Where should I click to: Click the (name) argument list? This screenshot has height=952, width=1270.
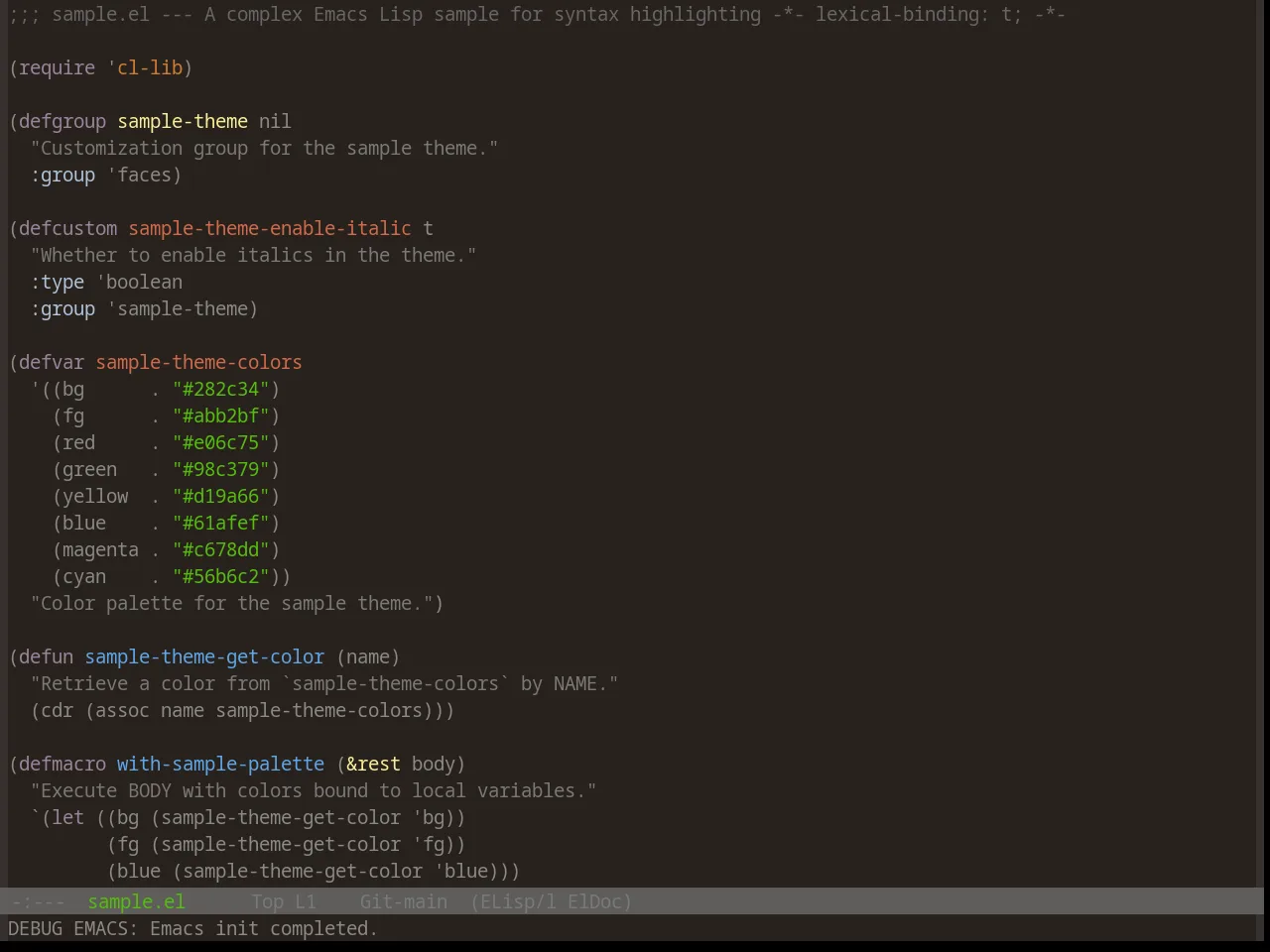[x=368, y=656]
